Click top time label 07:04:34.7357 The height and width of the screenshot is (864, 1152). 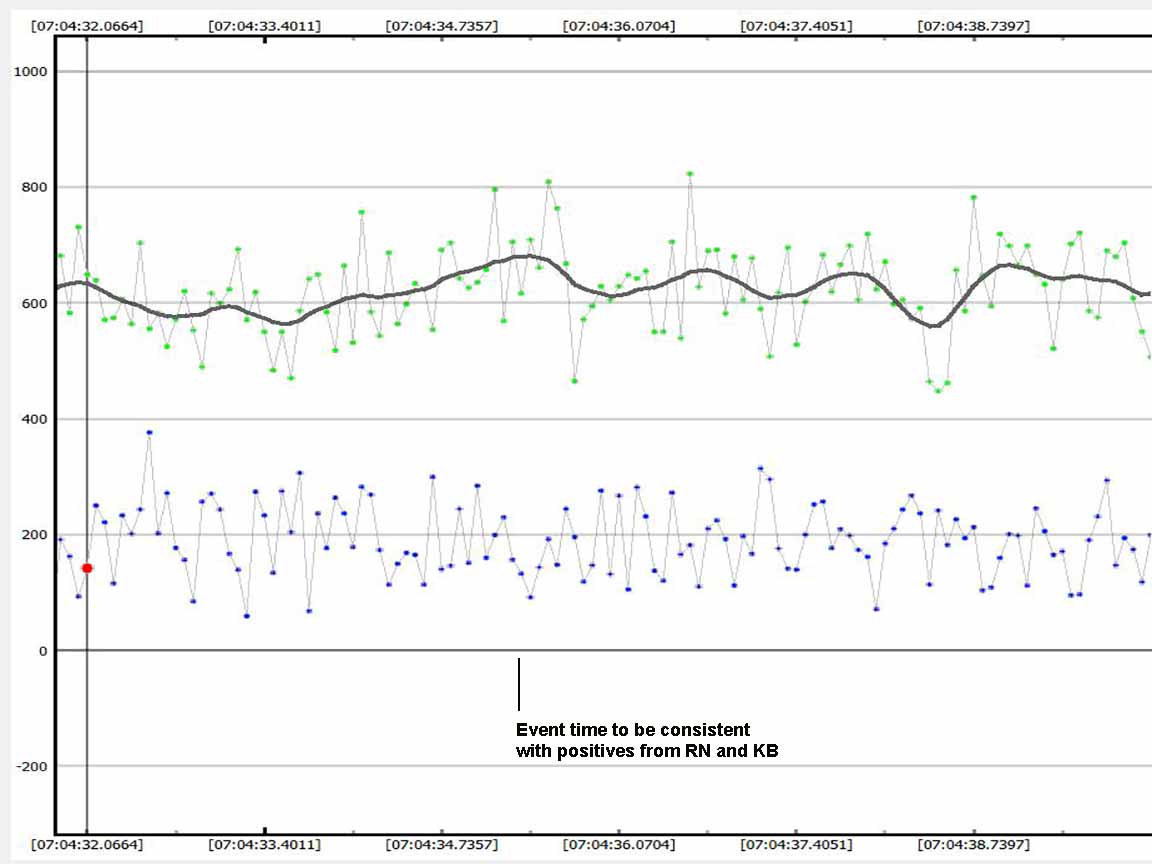[441, 26]
